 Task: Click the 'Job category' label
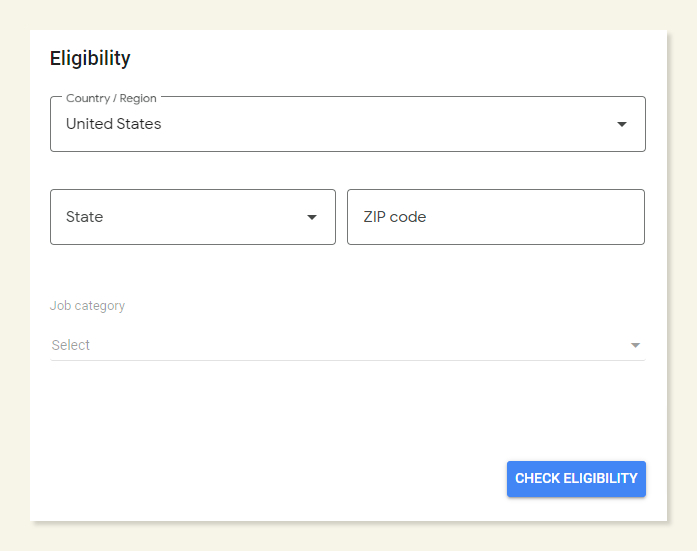pyautogui.click(x=87, y=306)
